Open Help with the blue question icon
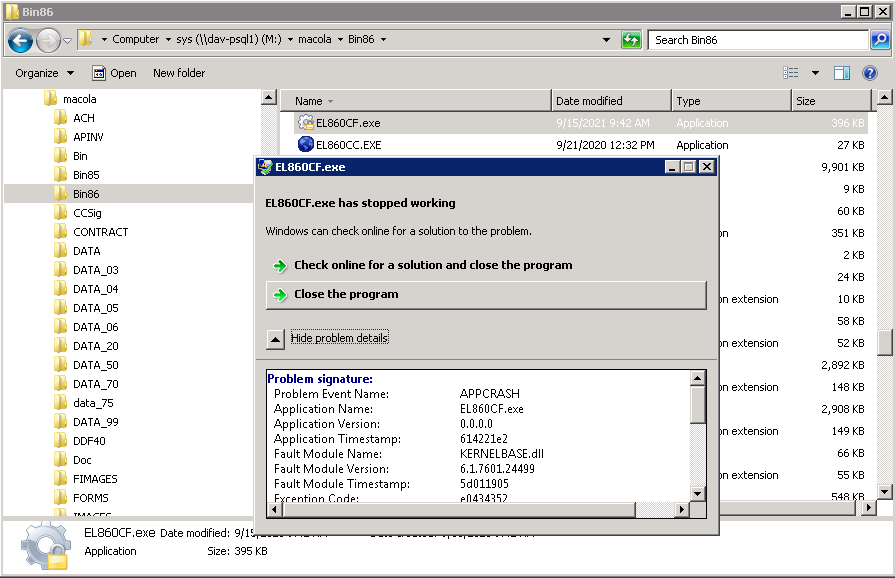895x578 pixels. coord(869,73)
